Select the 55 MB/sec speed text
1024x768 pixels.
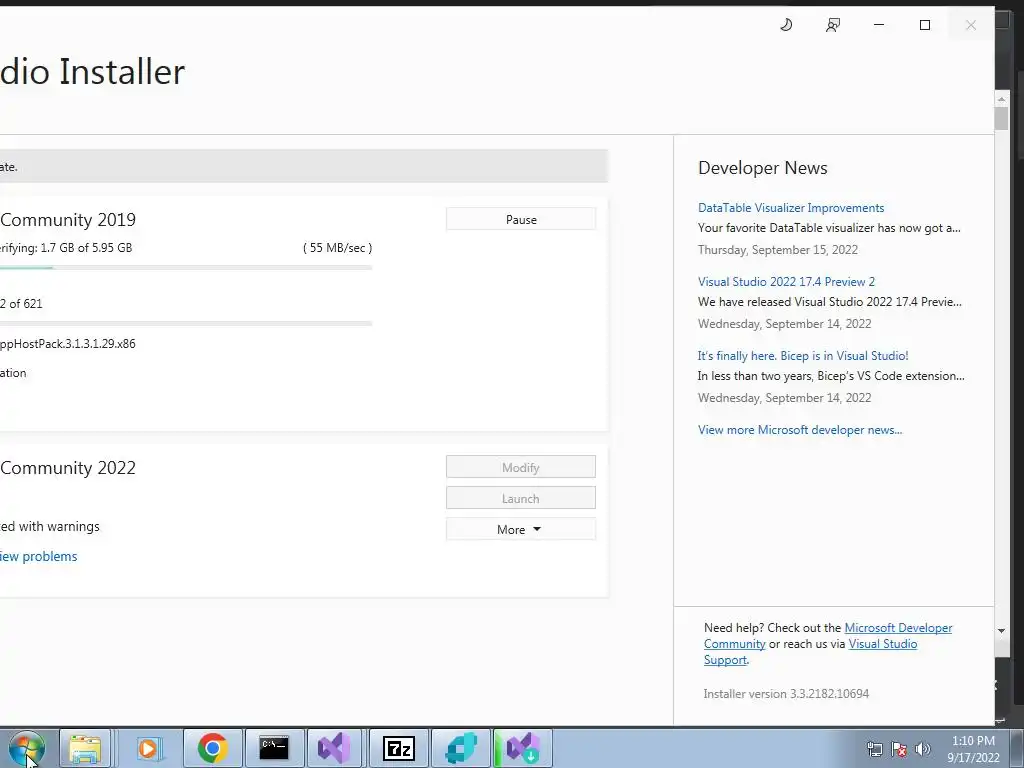pos(337,248)
